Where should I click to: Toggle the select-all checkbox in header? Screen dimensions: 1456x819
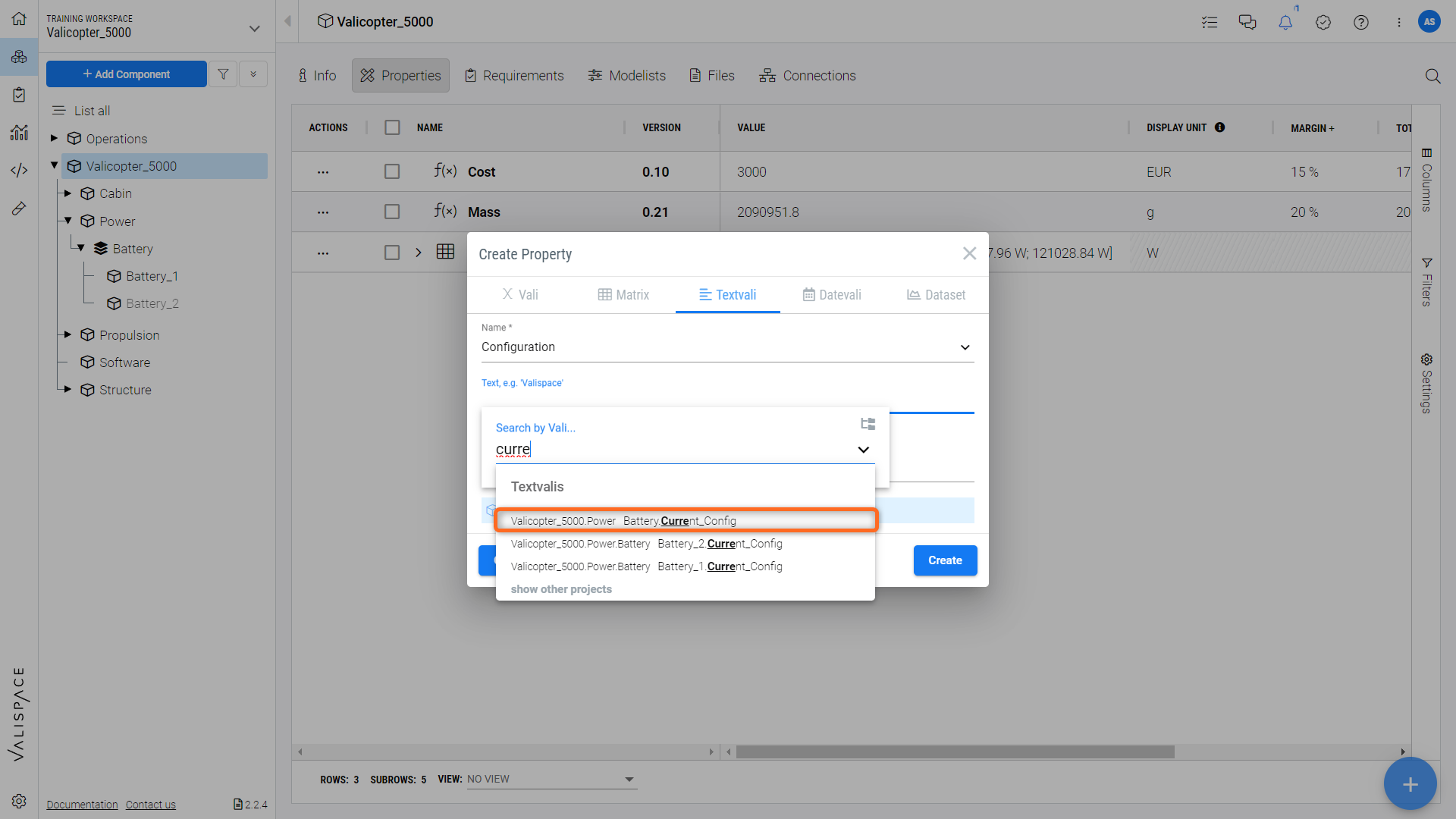[392, 127]
